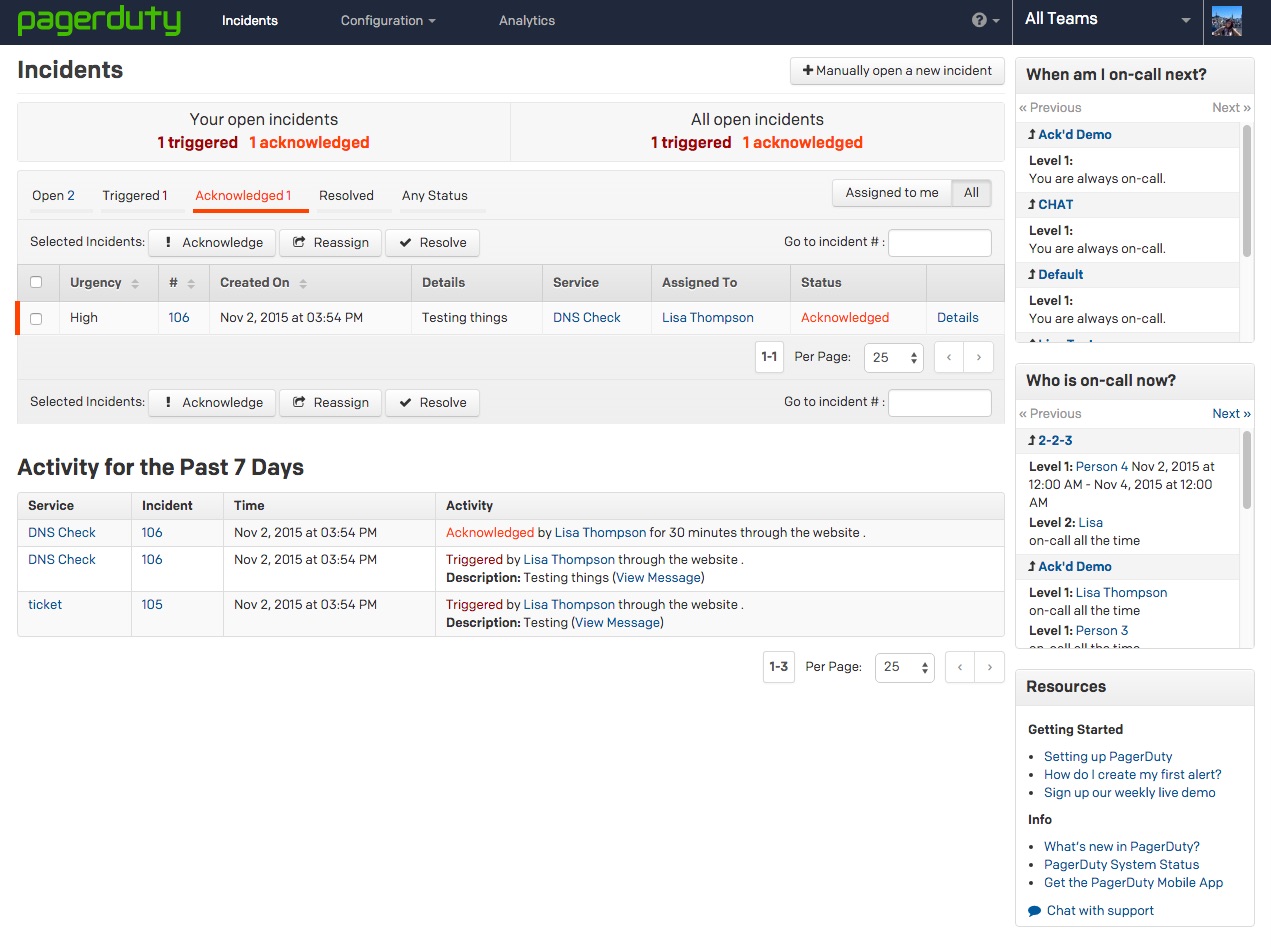1271x947 pixels.
Task: Sort by Urgency column arrows
Action: point(135,284)
